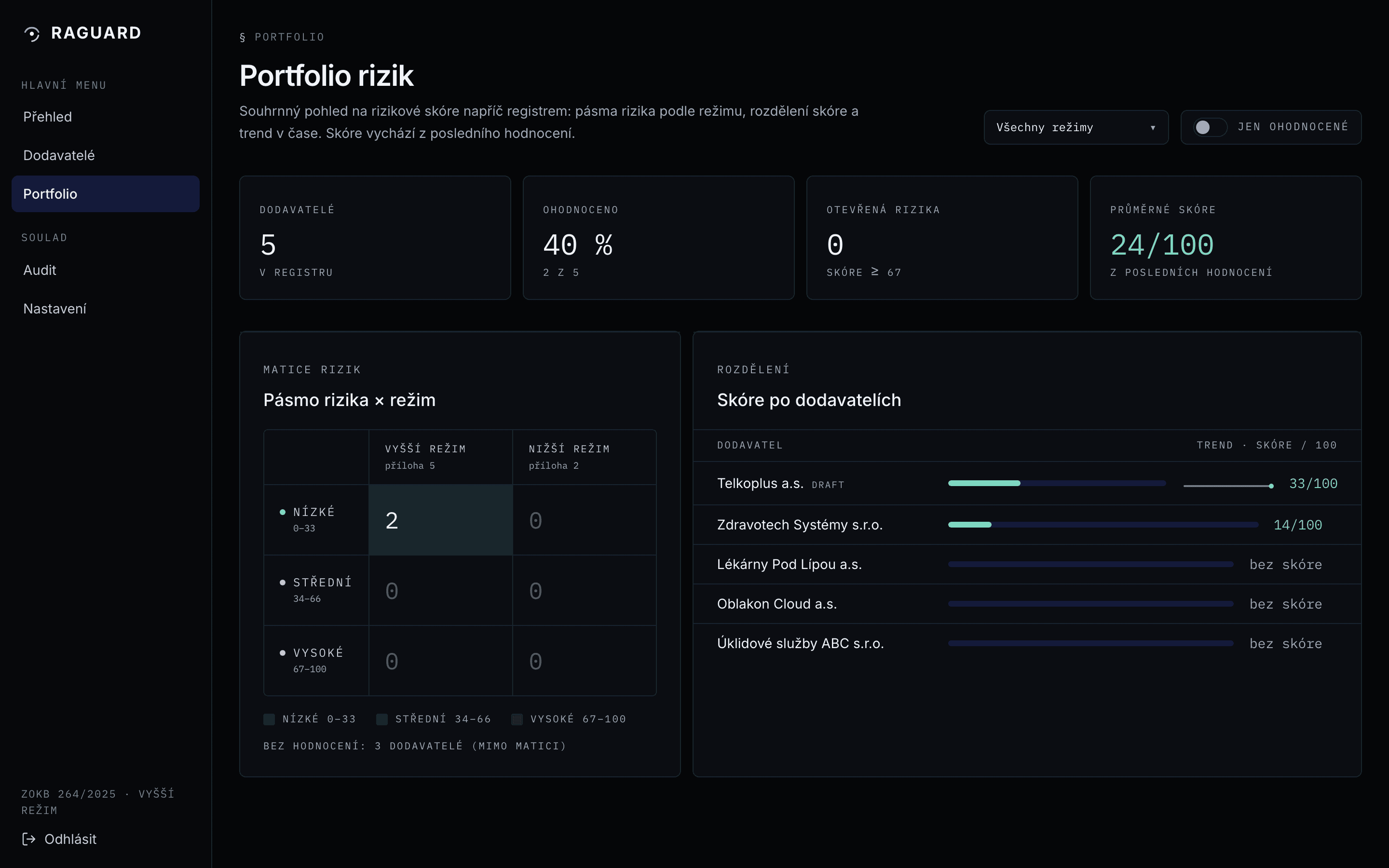Click the Otevřená rizika card
This screenshot has height=868, width=1389.
point(942,238)
